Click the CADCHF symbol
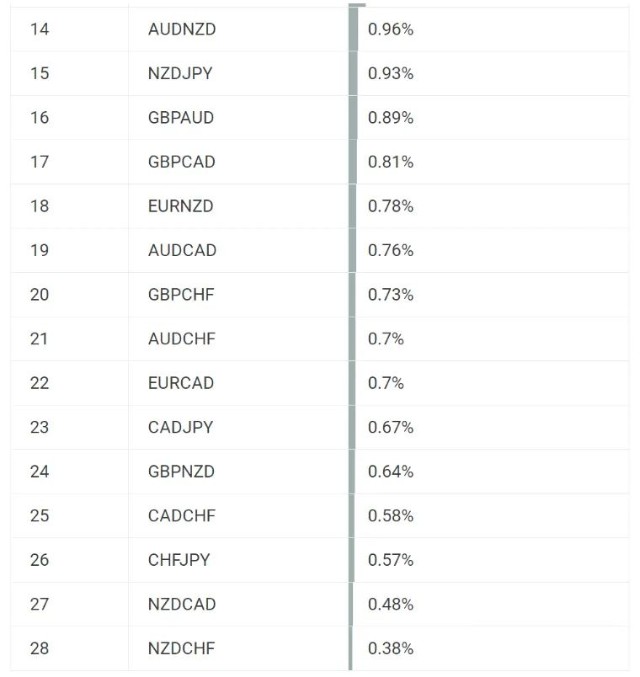This screenshot has height=677, width=640. (181, 515)
